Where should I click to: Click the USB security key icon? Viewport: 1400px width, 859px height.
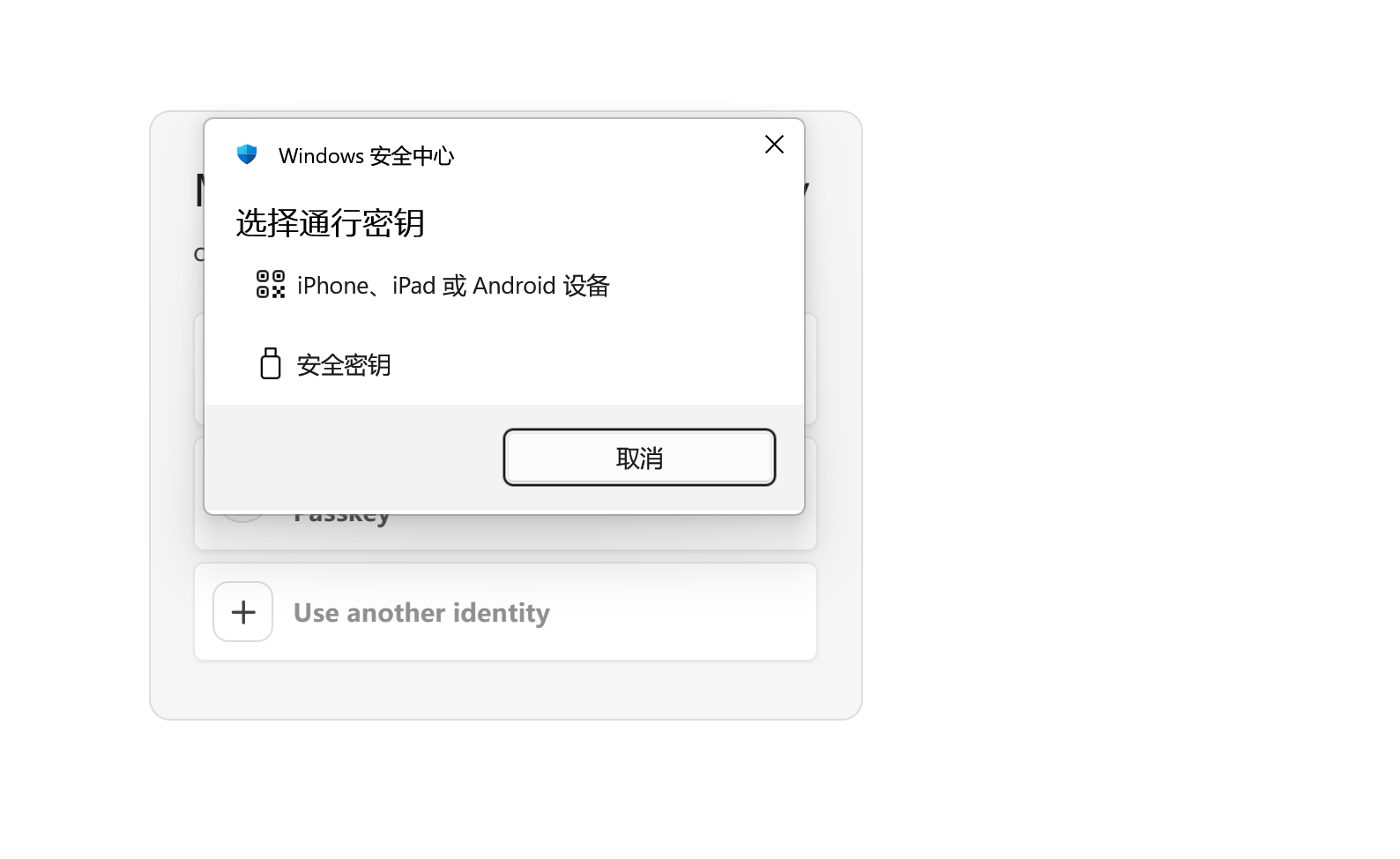271,363
